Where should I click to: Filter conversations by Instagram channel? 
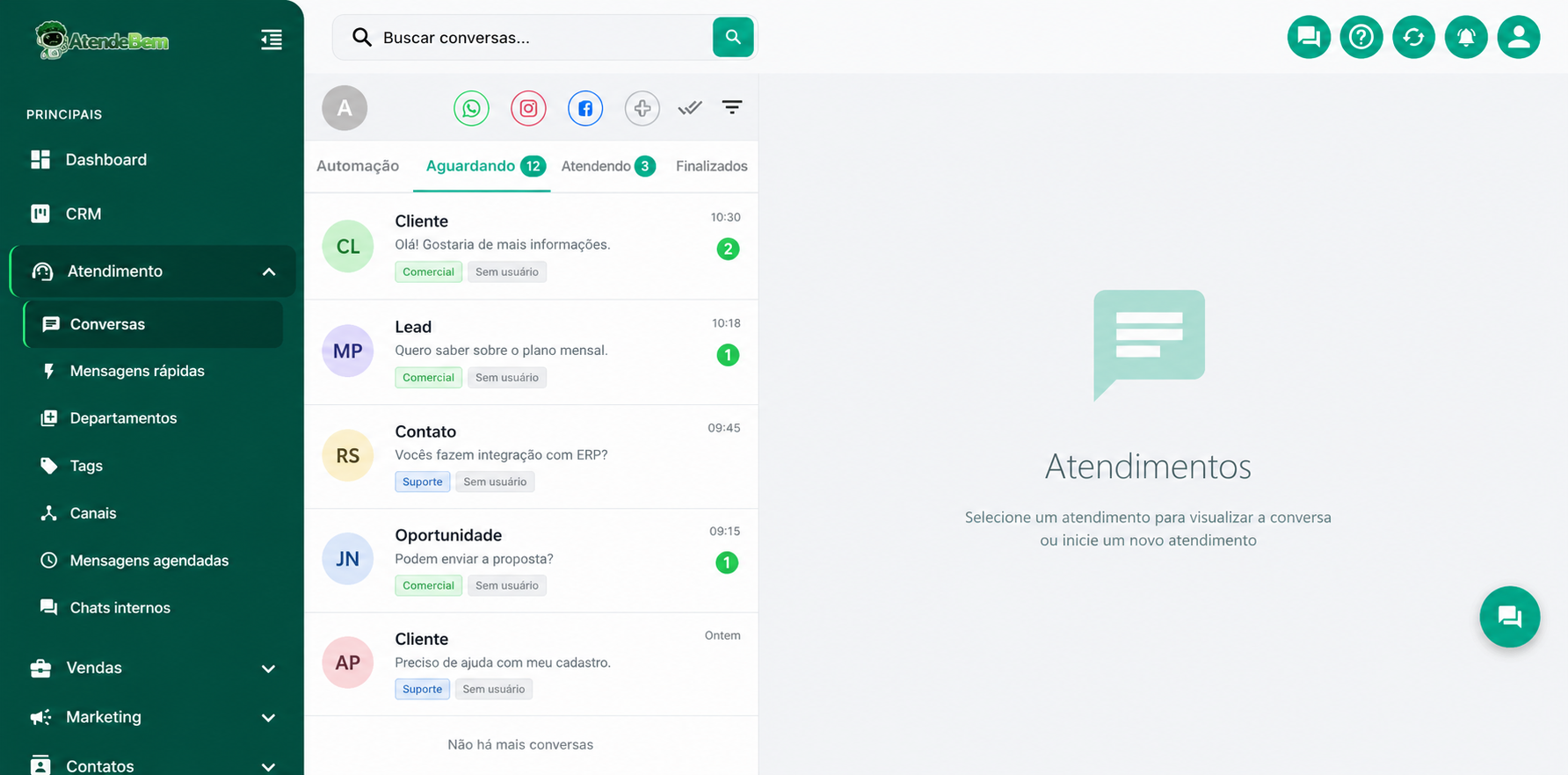[528, 108]
